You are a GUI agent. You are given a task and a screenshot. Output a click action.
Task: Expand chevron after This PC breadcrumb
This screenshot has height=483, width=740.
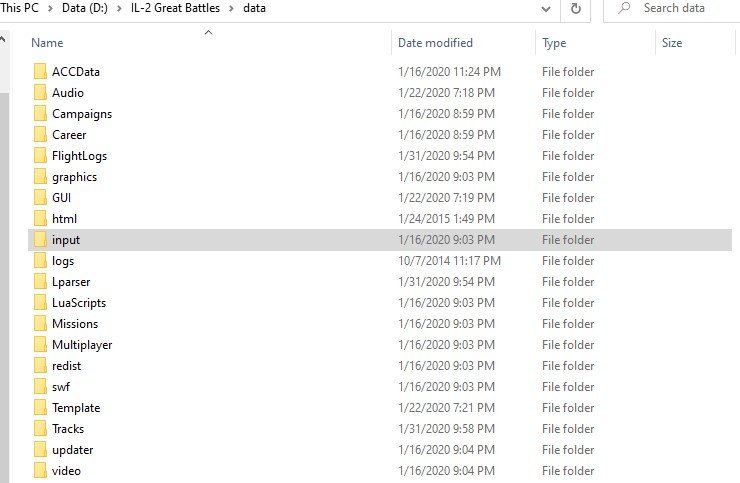50,8
